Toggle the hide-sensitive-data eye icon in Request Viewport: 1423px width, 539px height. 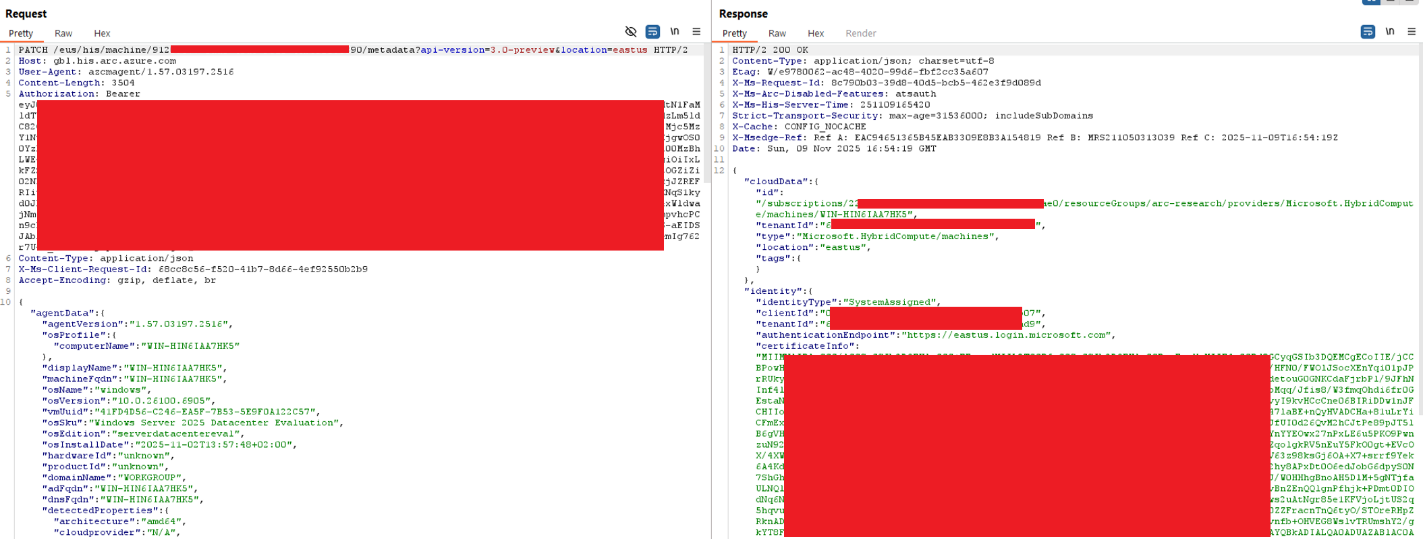click(x=631, y=32)
